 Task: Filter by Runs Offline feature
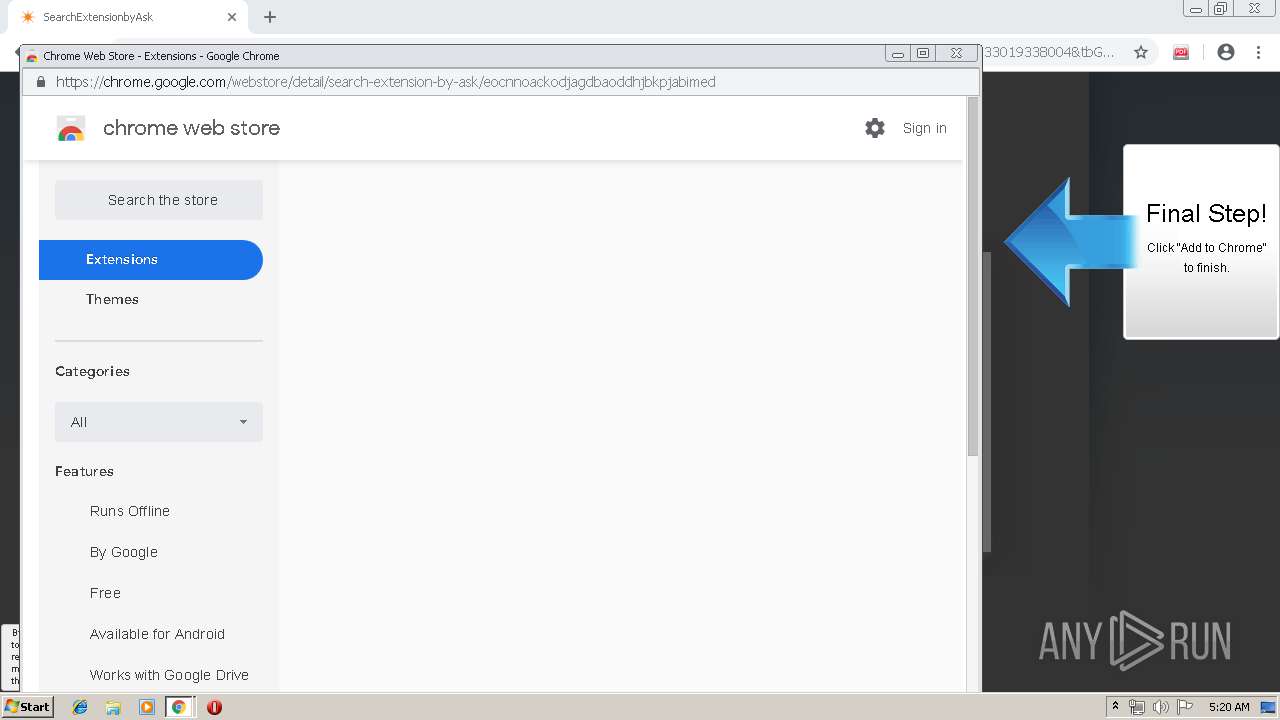pos(130,511)
